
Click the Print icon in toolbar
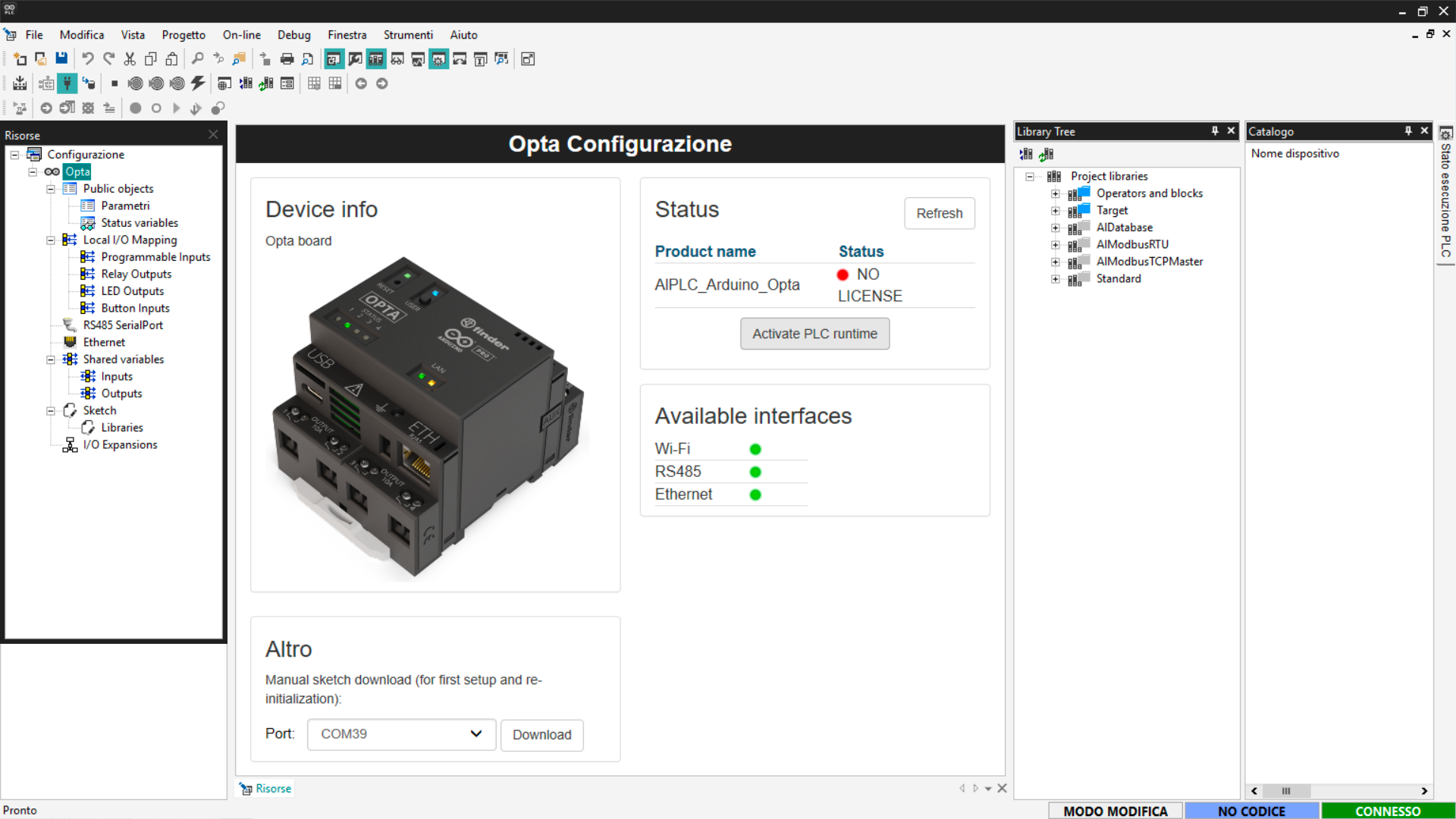click(x=287, y=59)
